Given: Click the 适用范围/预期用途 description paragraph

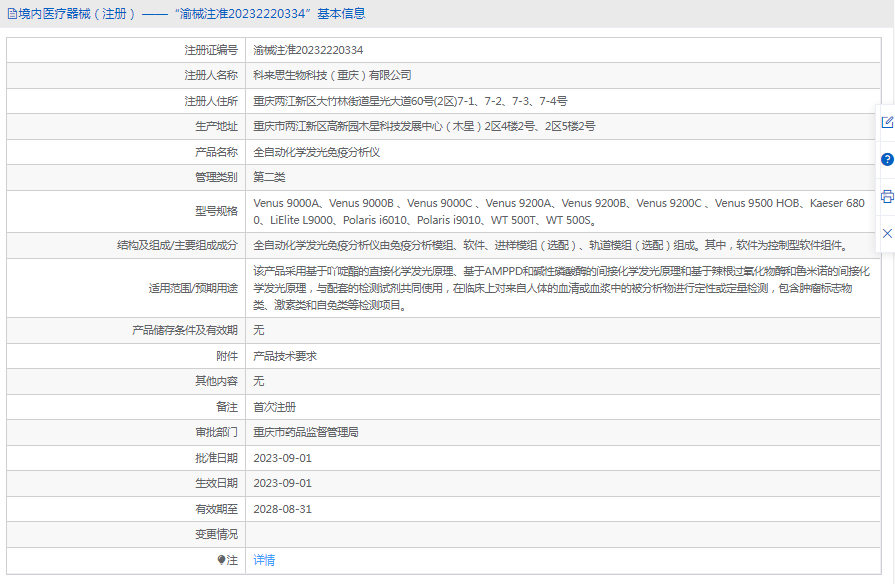Looking at the screenshot, I should tap(562, 288).
